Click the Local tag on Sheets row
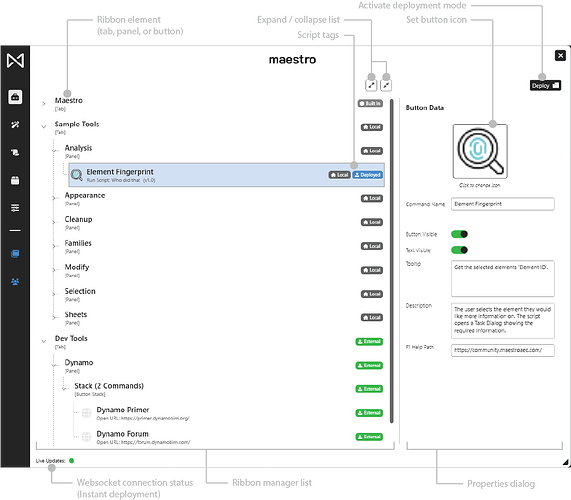571x500 pixels. tap(372, 318)
